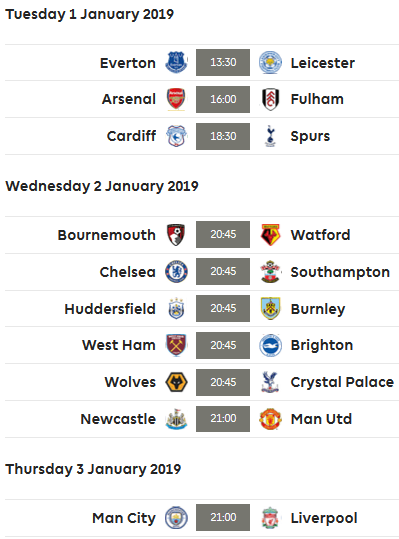Click the Everton club crest

click(x=176, y=63)
